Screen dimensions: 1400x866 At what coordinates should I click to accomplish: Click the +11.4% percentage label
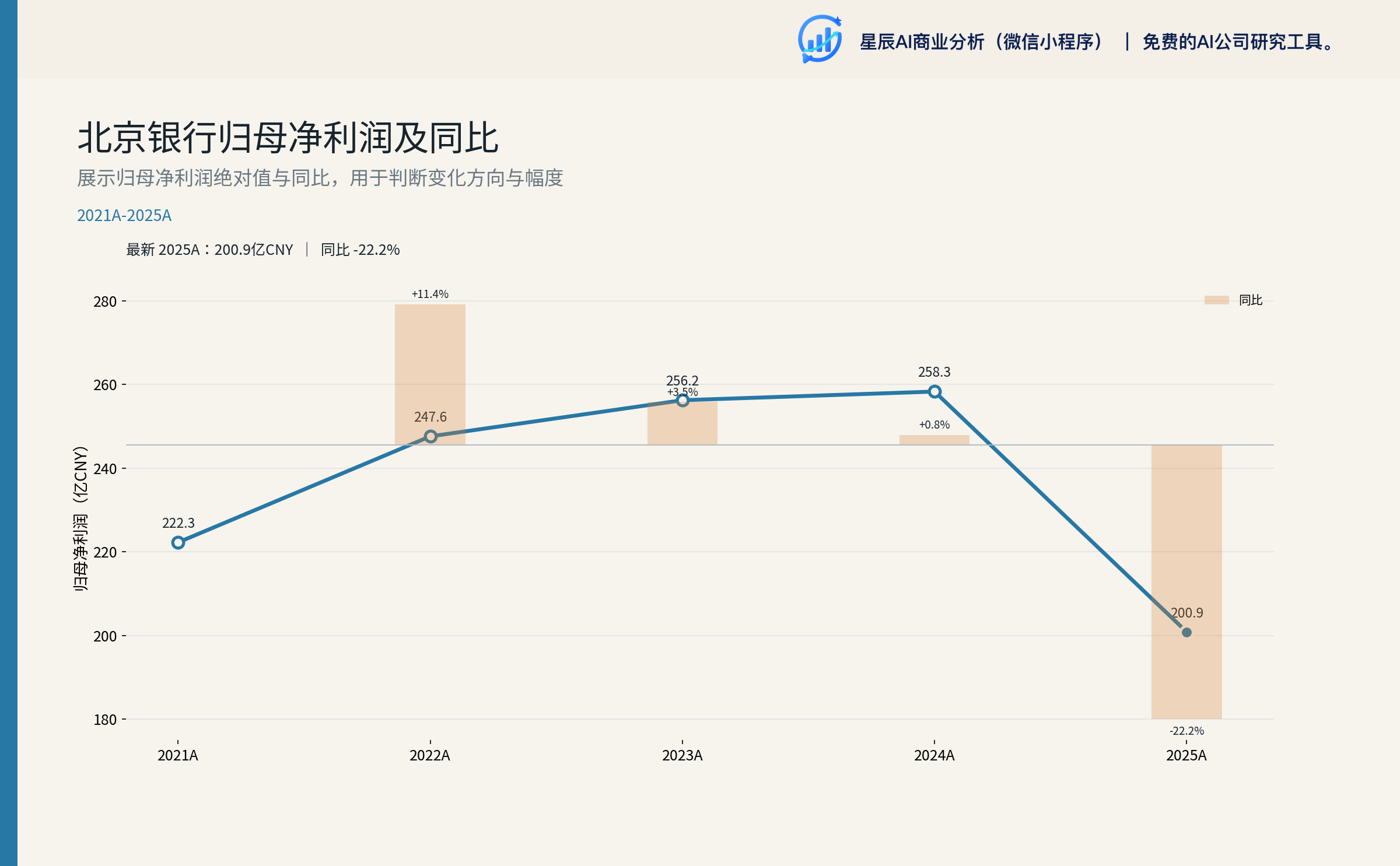[430, 294]
